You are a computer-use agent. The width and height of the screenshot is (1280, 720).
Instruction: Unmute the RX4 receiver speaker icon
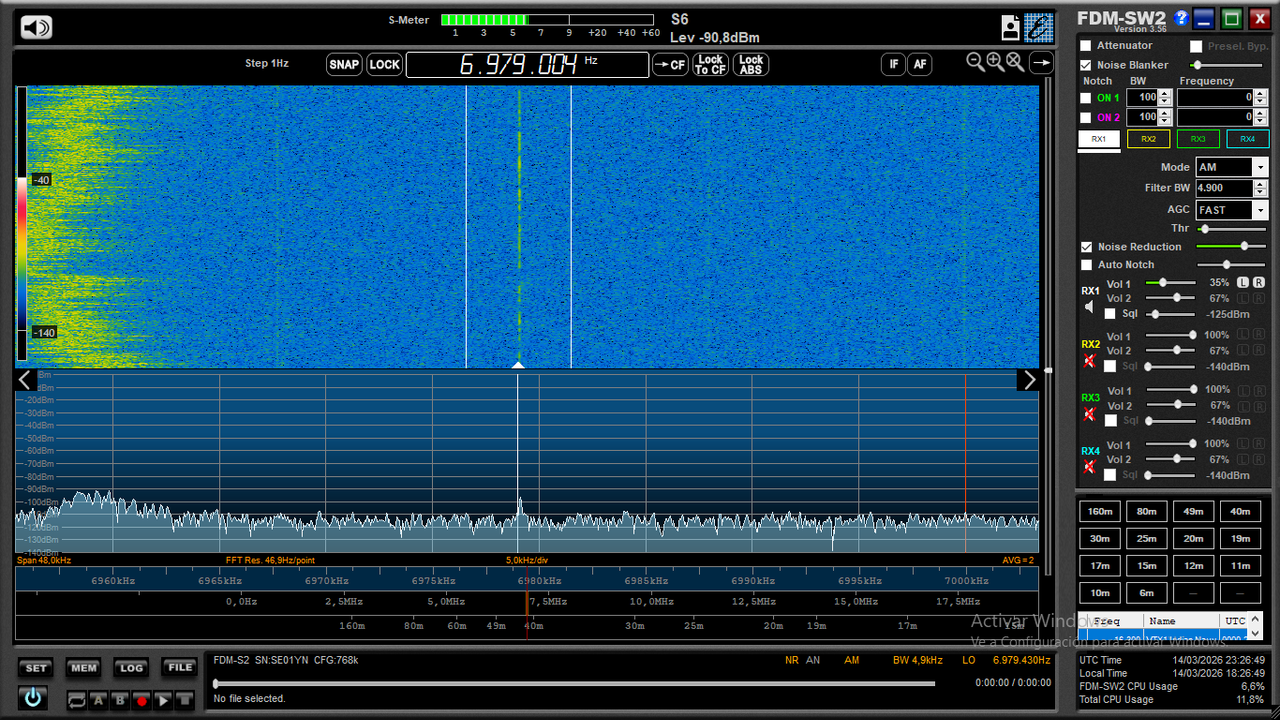pyautogui.click(x=1090, y=467)
